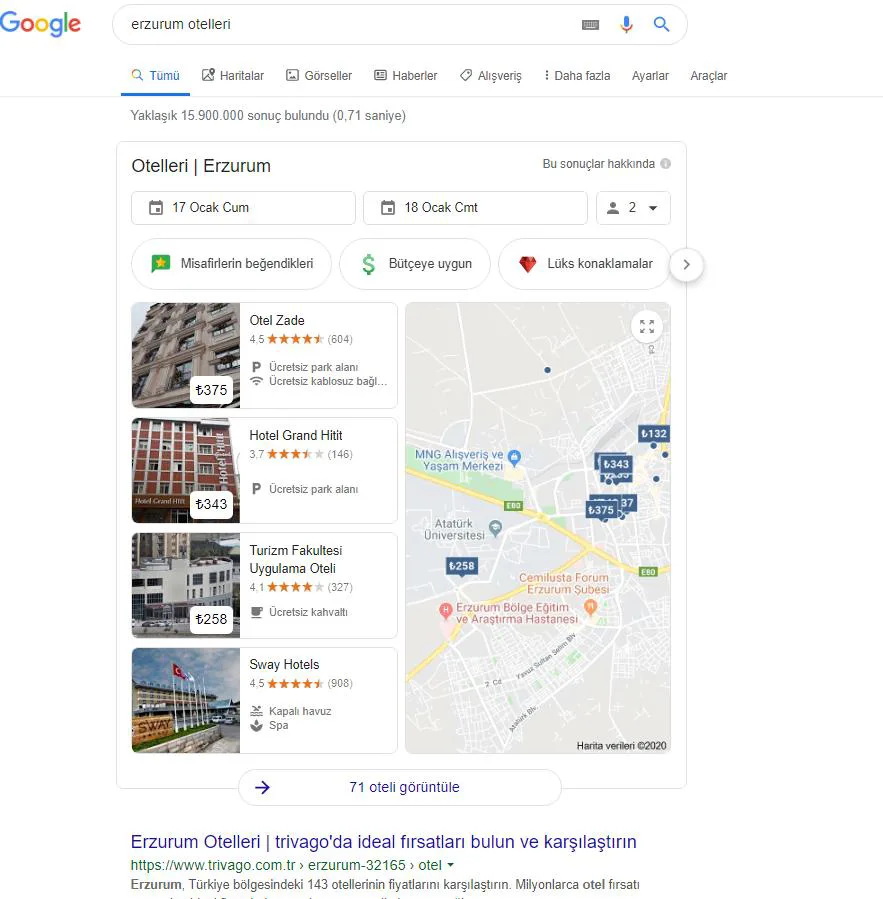Click the info icon beside Bu sonuçlar hakkında

point(665,163)
